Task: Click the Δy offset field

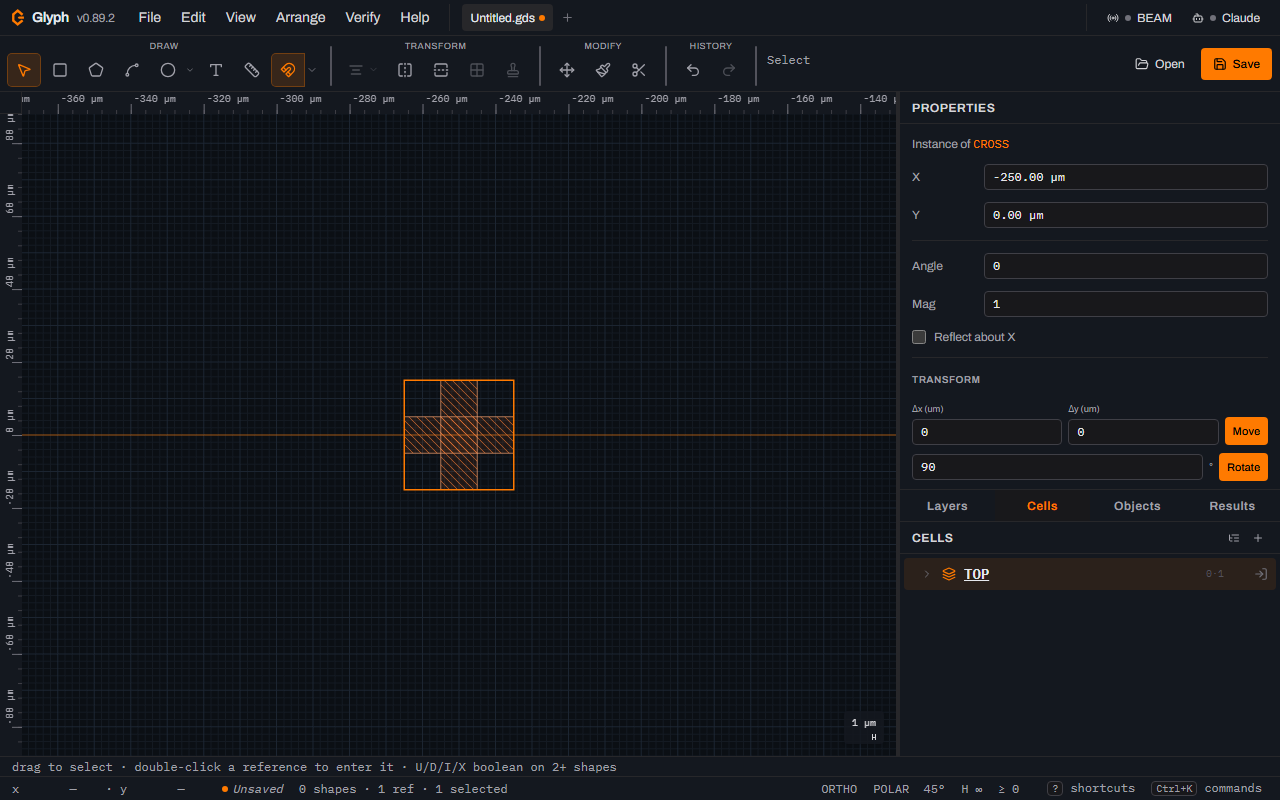Action: click(x=1143, y=432)
